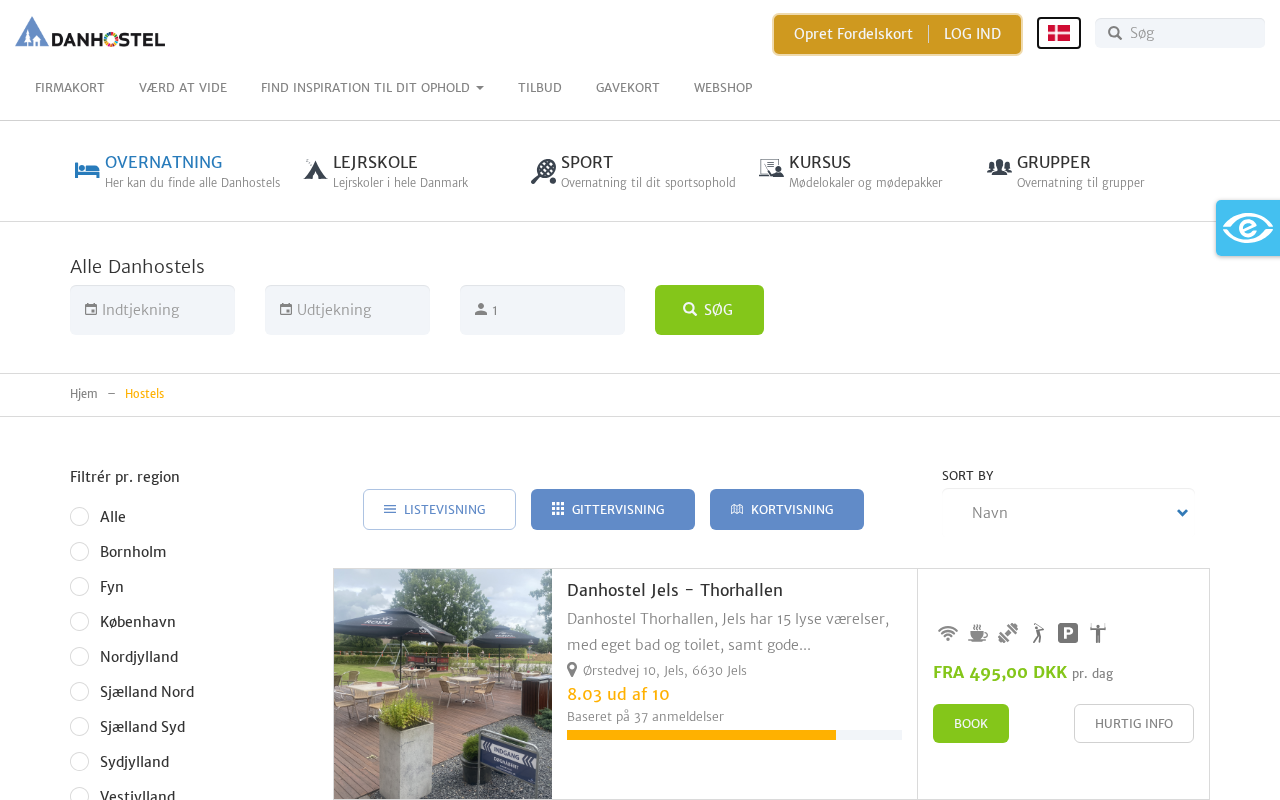The width and height of the screenshot is (1280, 800).
Task: Open the Danhostel Jels - Thorhallen title link
Action: pyautogui.click(x=675, y=590)
